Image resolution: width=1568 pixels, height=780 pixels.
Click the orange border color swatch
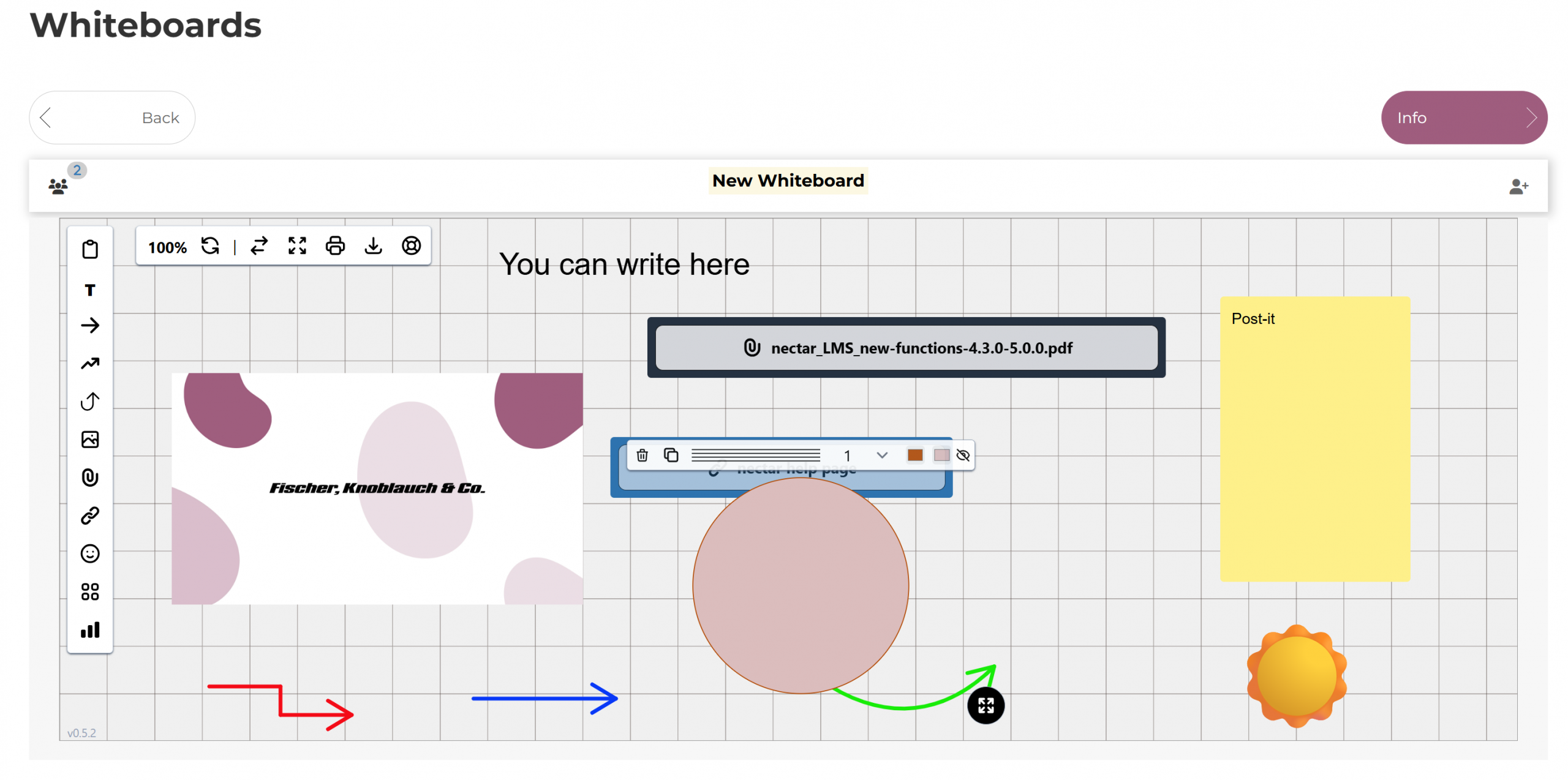point(914,455)
